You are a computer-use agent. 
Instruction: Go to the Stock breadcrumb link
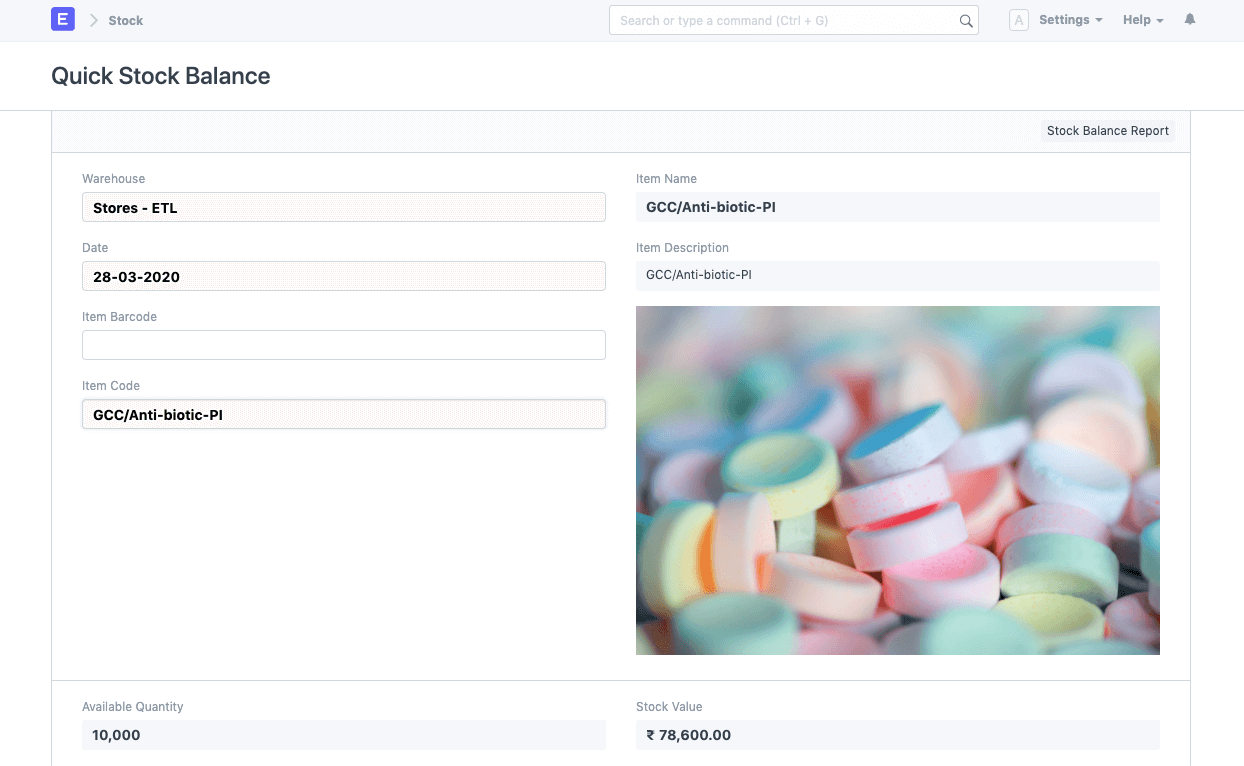coord(126,20)
